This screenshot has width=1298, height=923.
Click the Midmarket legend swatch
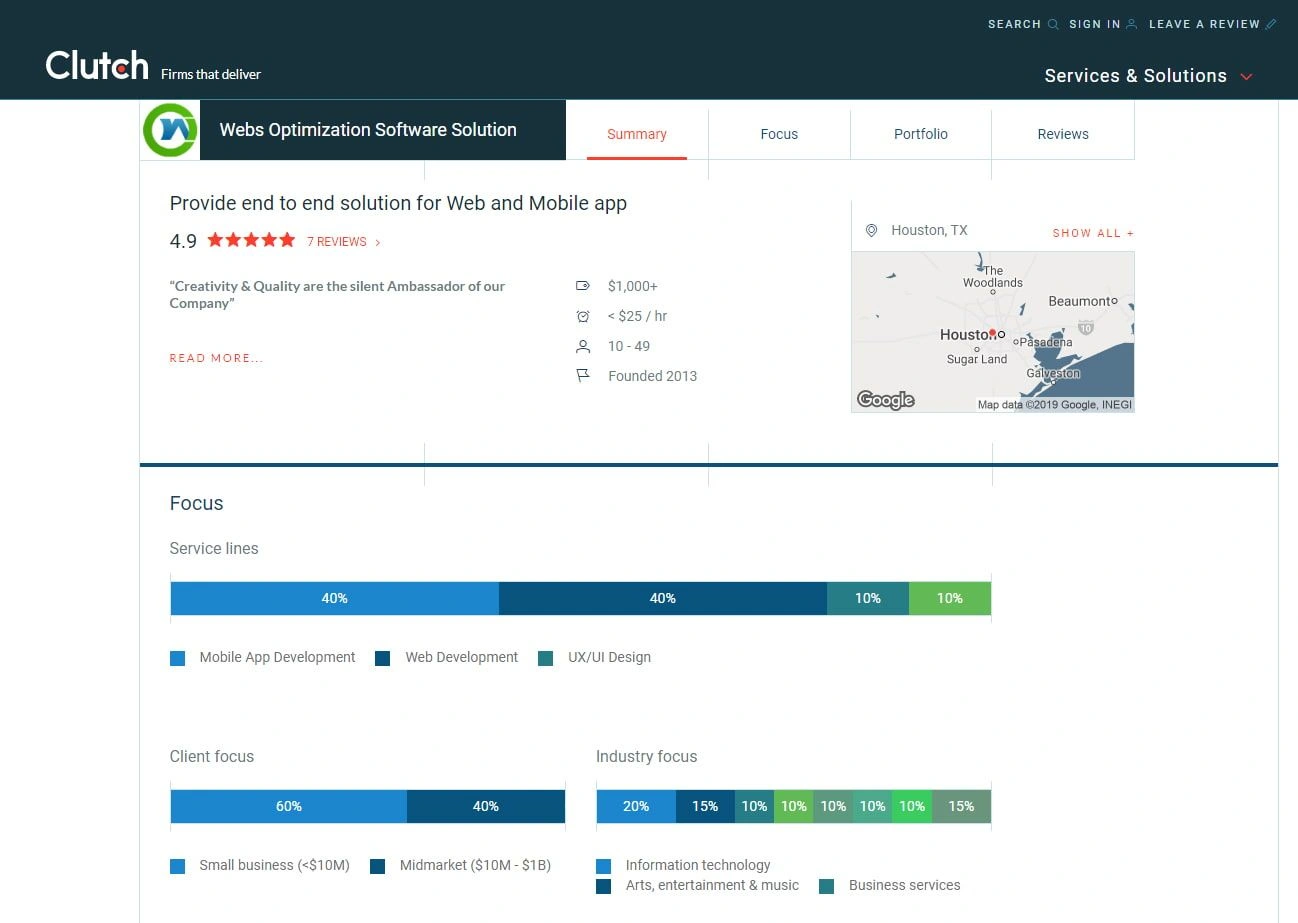point(377,866)
